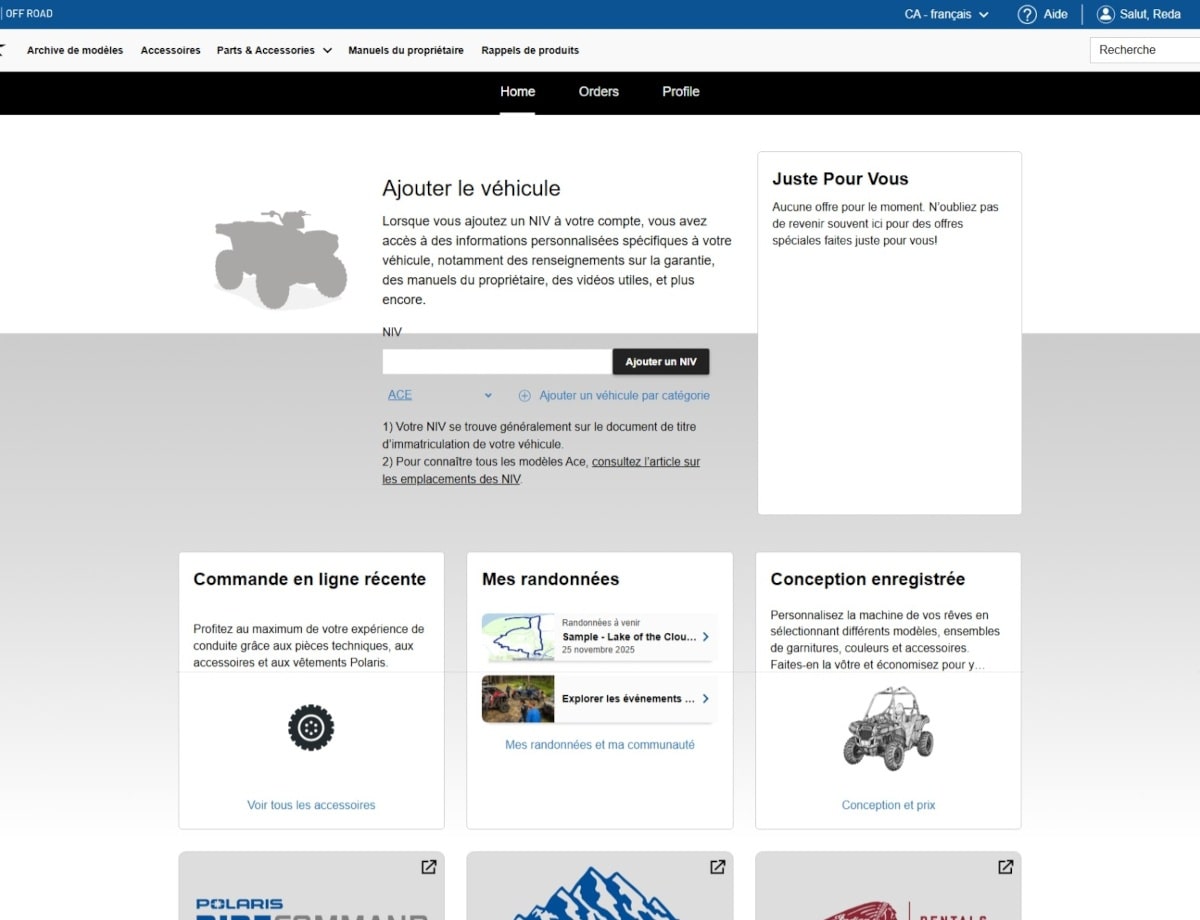Open the Aide help icon

1027,14
